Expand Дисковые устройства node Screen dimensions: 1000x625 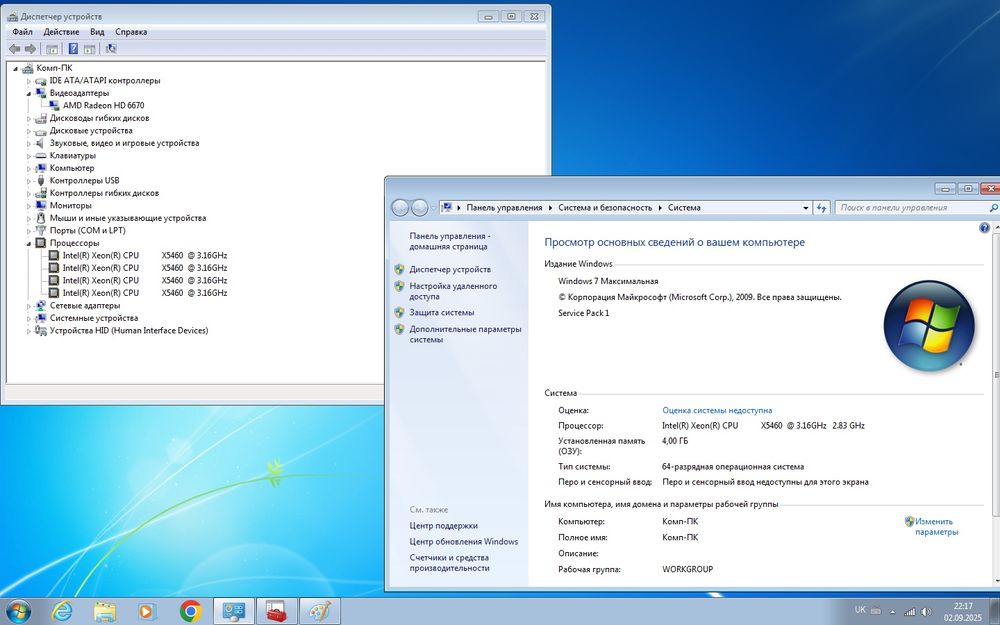pyautogui.click(x=29, y=131)
